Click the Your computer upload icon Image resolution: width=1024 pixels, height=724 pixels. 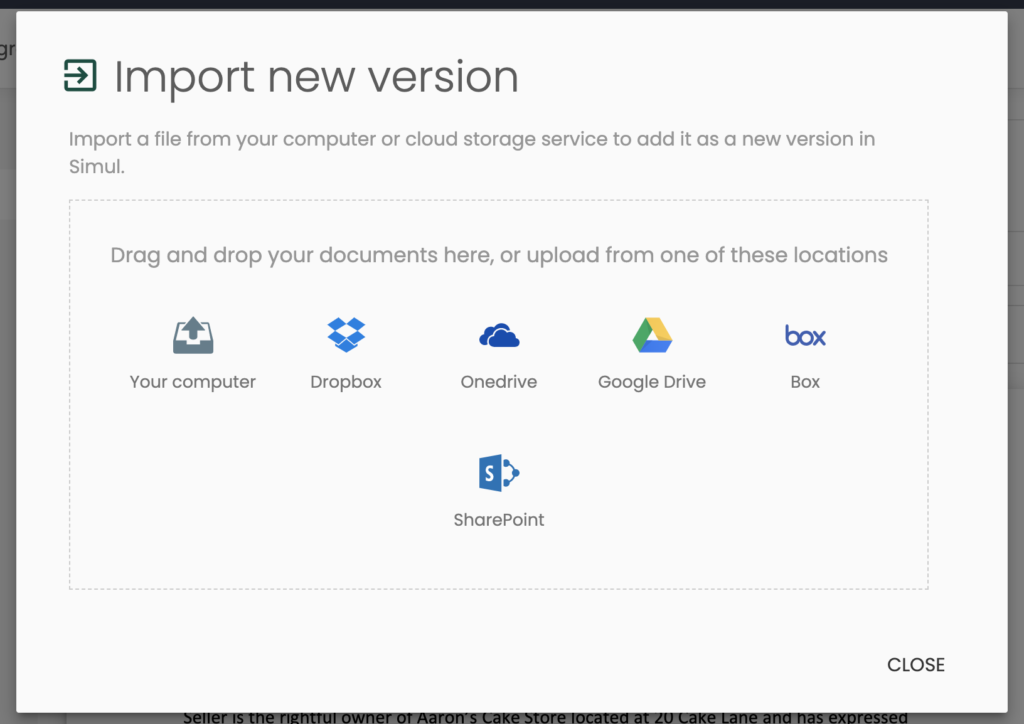click(193, 336)
